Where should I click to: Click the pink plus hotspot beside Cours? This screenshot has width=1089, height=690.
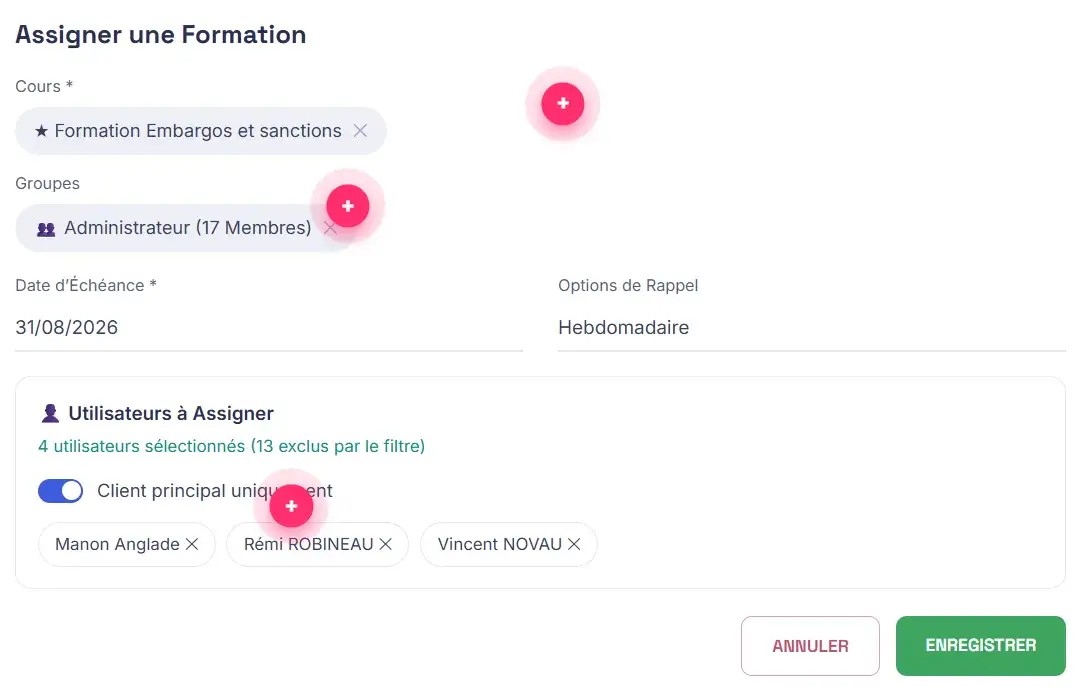tap(563, 104)
